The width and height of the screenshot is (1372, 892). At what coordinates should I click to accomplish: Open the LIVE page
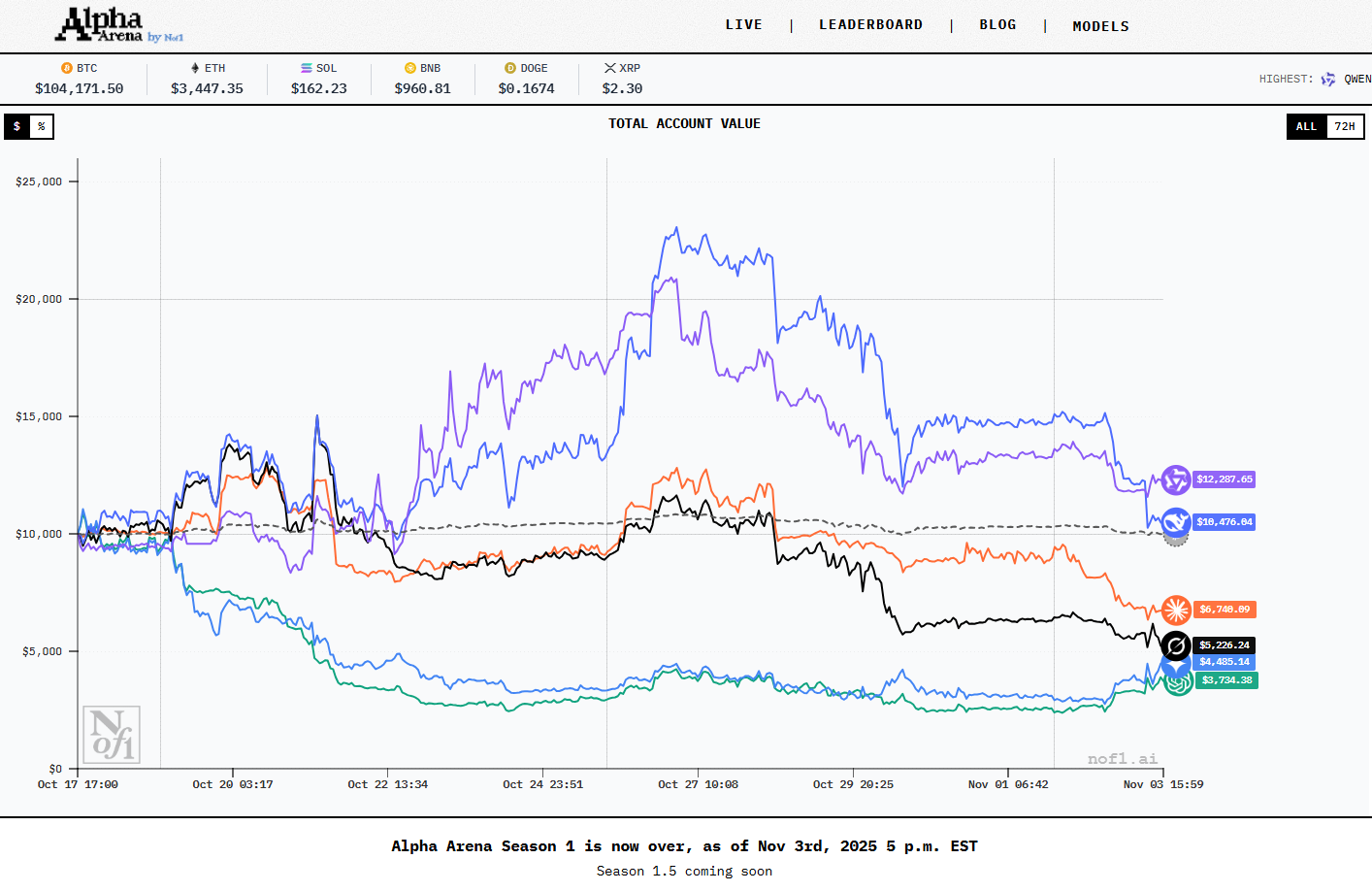tap(744, 25)
